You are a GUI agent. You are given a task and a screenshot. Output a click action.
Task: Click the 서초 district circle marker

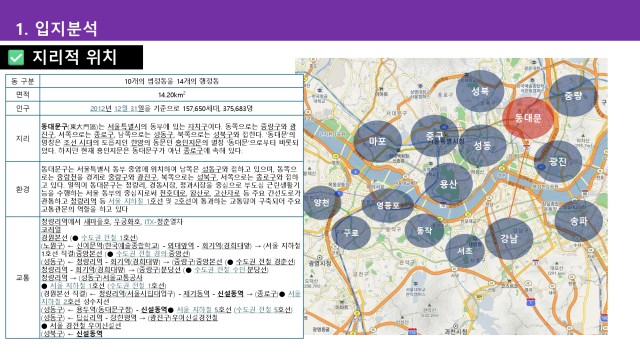click(x=465, y=251)
